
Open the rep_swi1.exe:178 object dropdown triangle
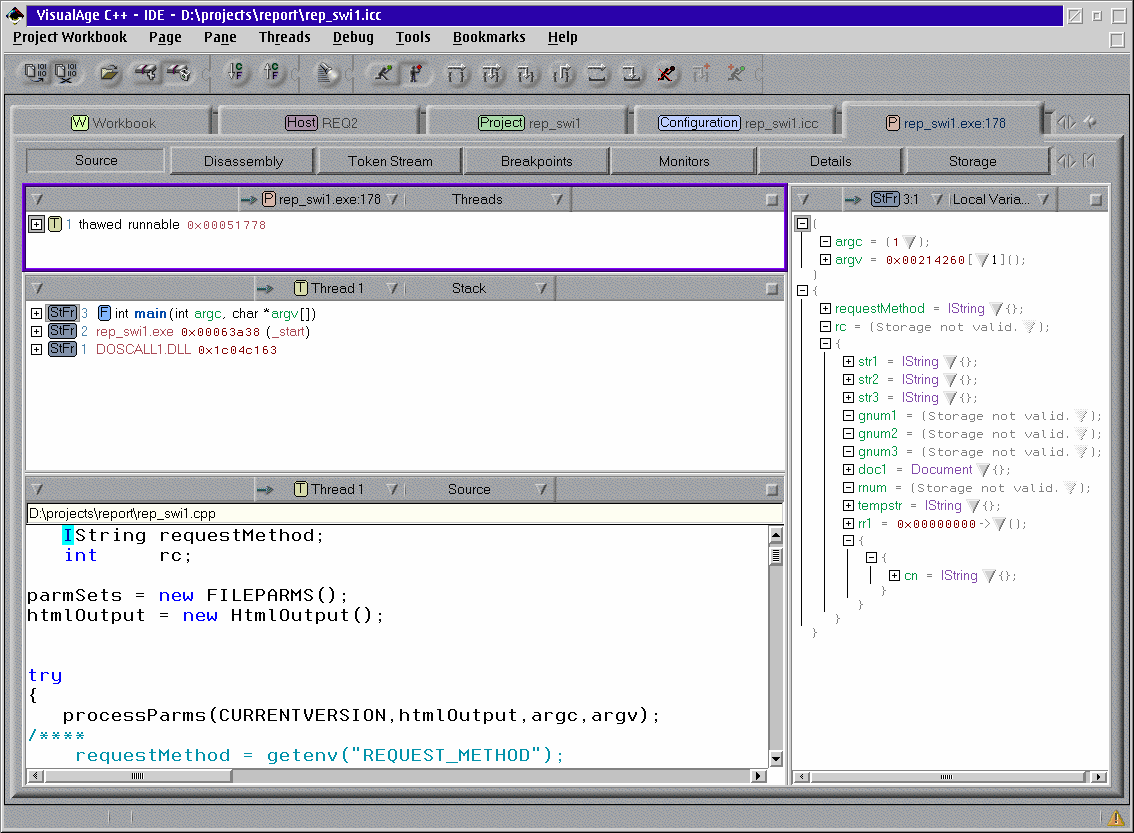click(392, 199)
